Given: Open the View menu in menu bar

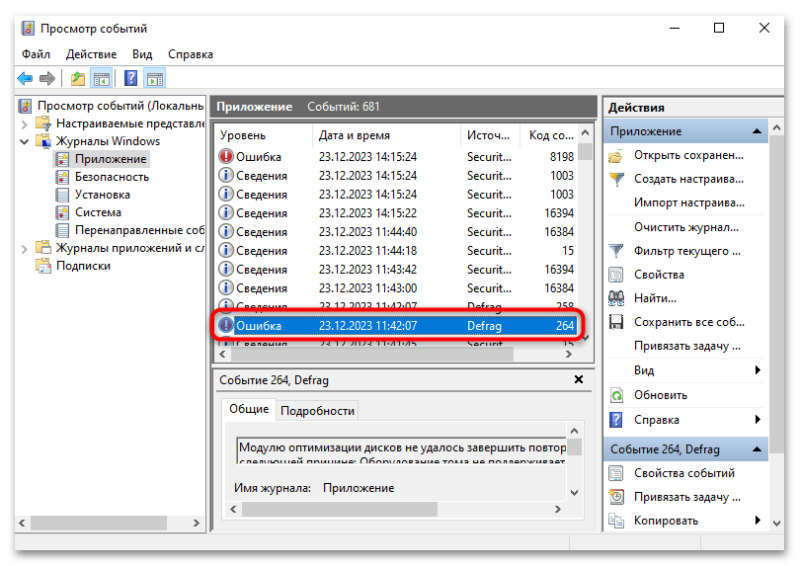Looking at the screenshot, I should [142, 54].
